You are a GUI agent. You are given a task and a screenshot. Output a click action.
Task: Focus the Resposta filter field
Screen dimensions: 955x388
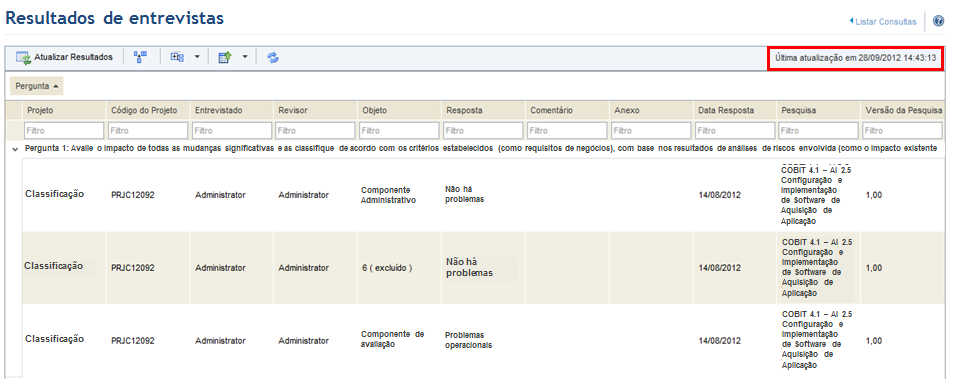484,130
